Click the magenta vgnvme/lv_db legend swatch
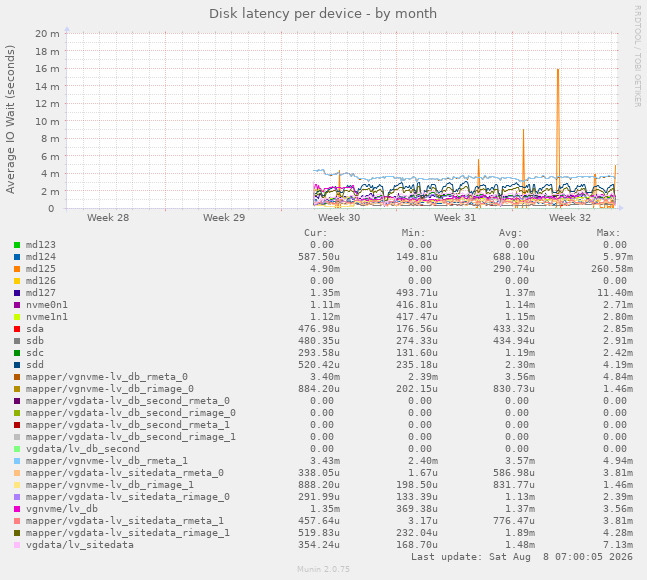 click(17, 509)
